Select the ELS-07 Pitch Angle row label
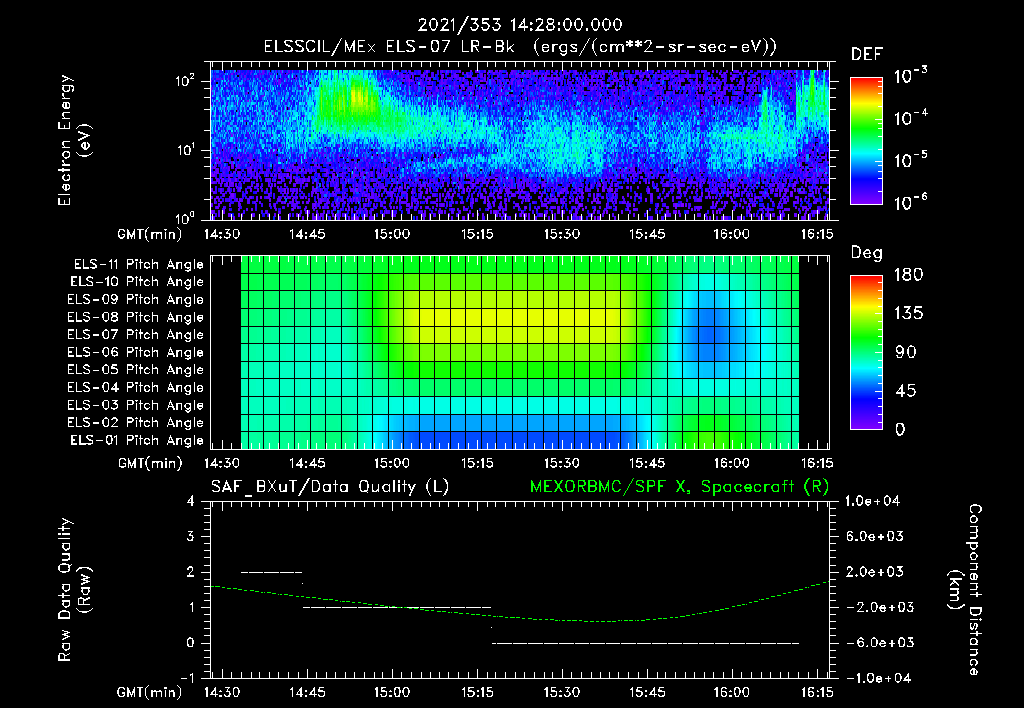 pos(136,335)
